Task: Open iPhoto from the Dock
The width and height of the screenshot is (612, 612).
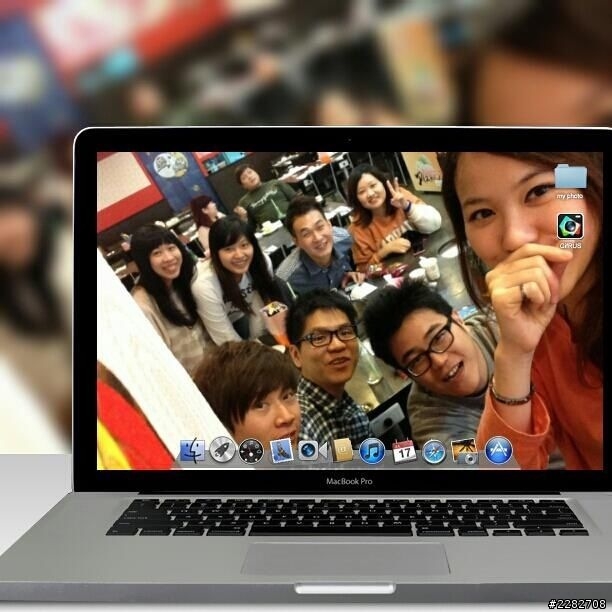Action: point(464,451)
